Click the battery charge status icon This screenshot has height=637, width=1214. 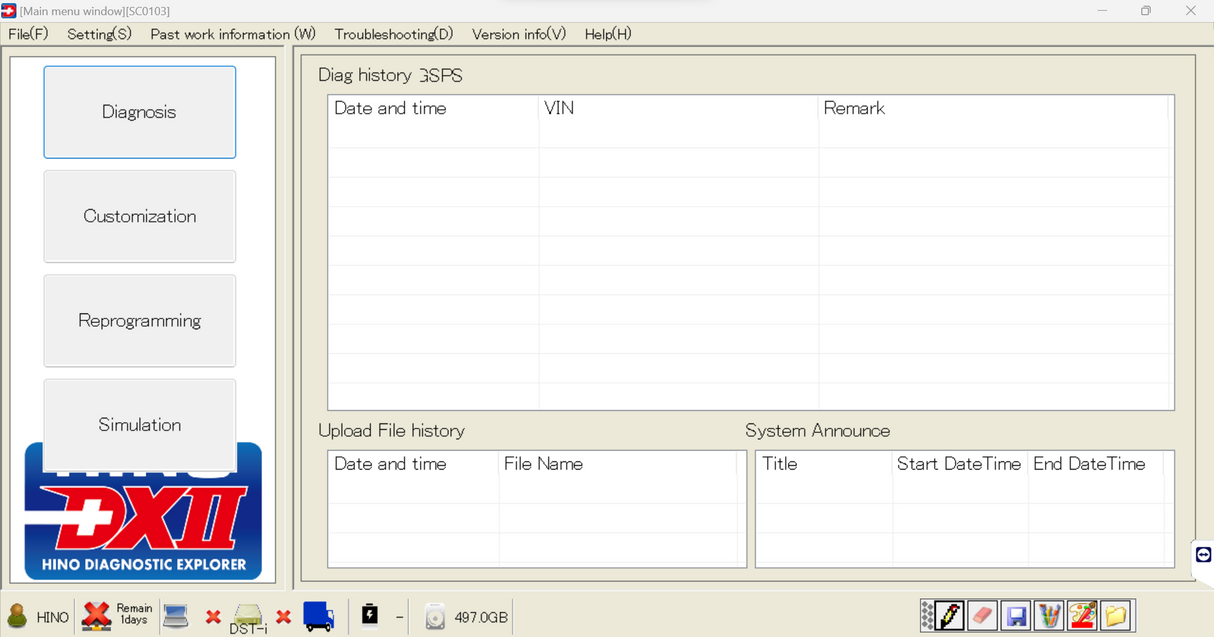point(370,615)
